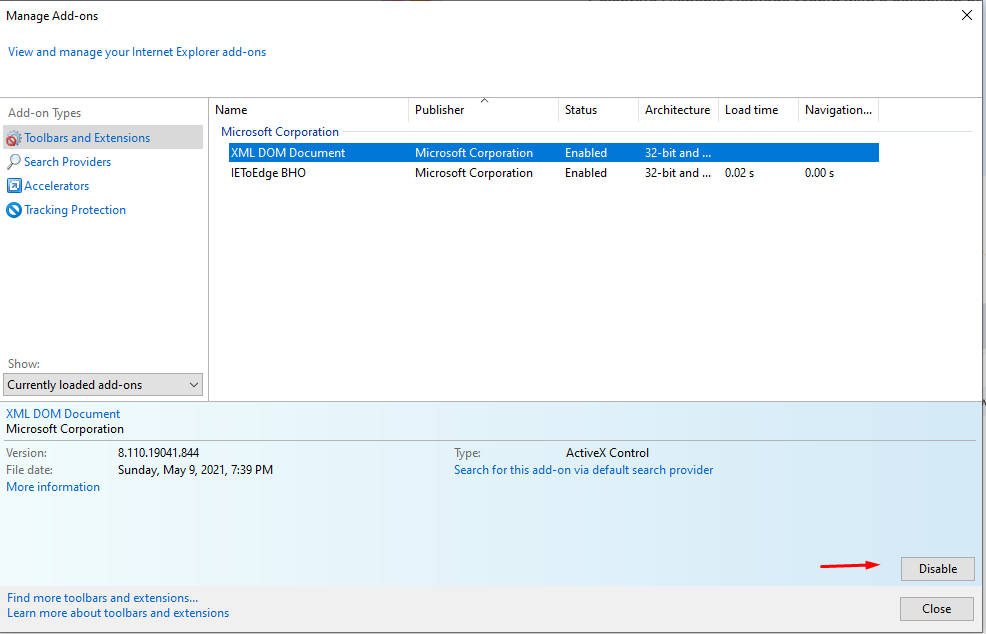Click the Close button at bottom
The width and height of the screenshot is (986, 634).
point(937,608)
